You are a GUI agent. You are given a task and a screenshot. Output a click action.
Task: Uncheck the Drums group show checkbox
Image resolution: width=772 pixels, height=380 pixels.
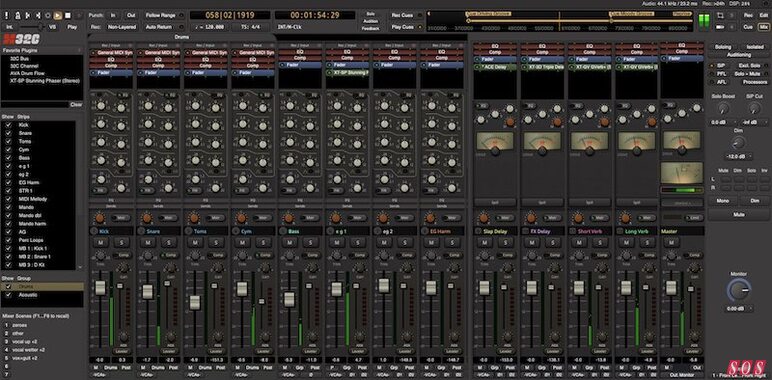[x=8, y=286]
